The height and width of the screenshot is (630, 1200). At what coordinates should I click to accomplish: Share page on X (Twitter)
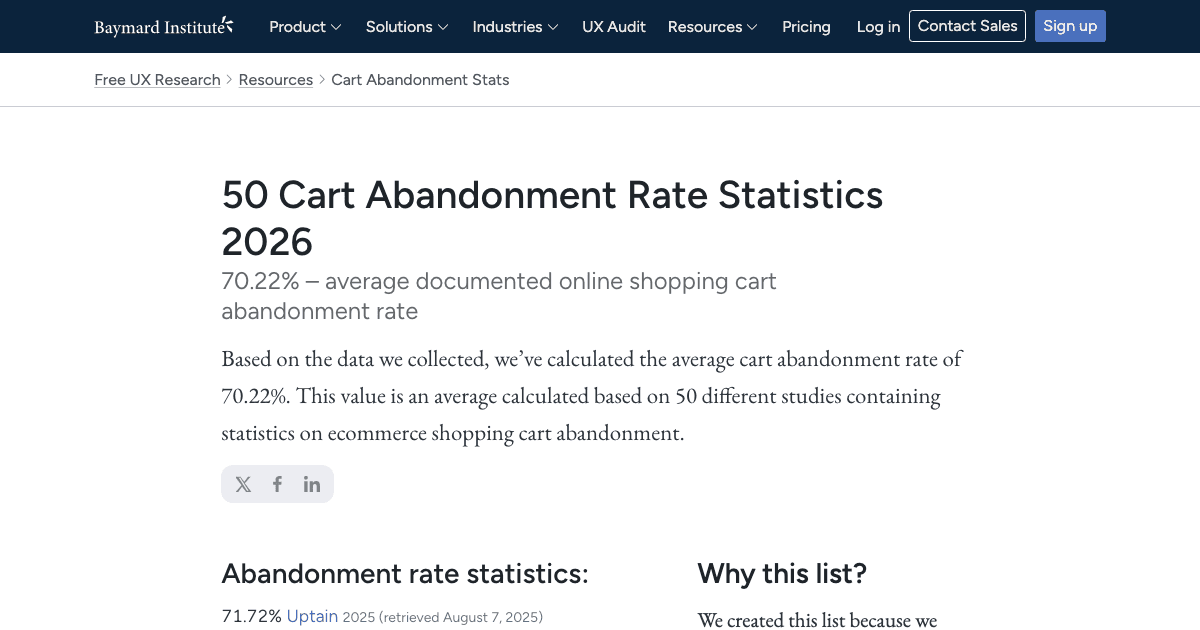243,484
